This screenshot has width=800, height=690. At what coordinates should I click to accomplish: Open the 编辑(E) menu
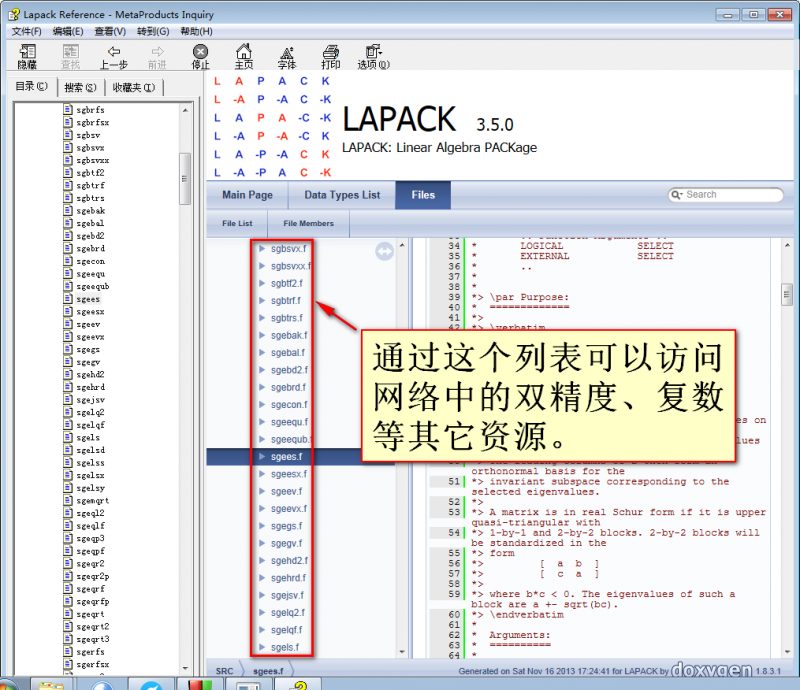click(68, 32)
